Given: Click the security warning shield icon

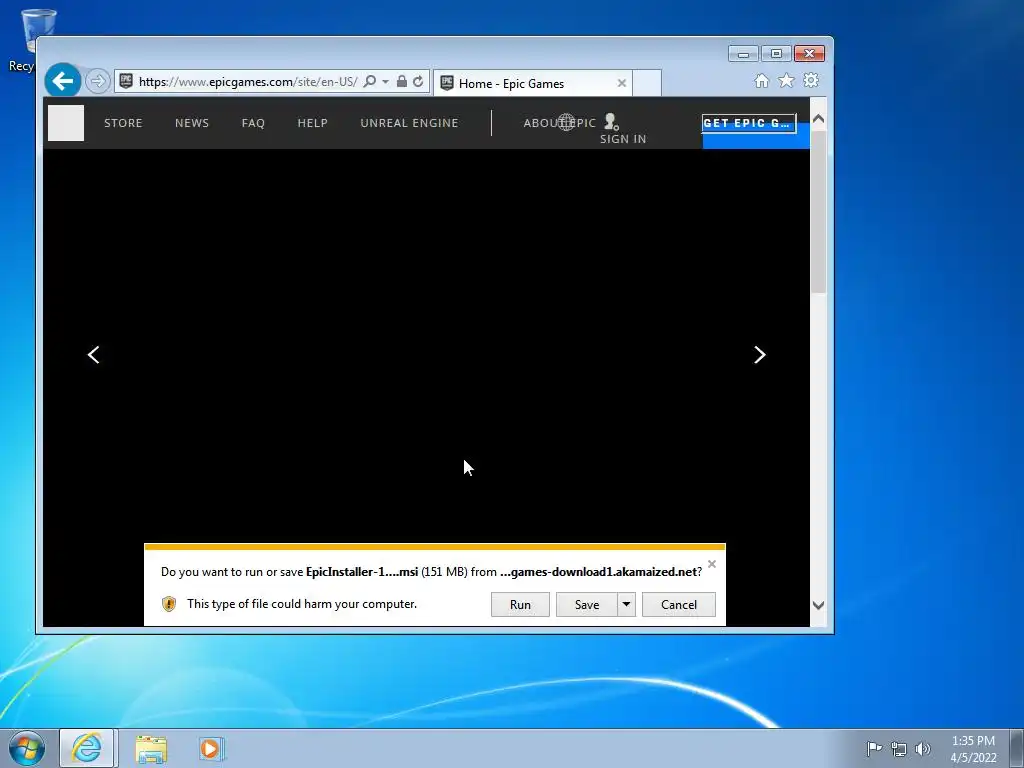Looking at the screenshot, I should (x=169, y=604).
